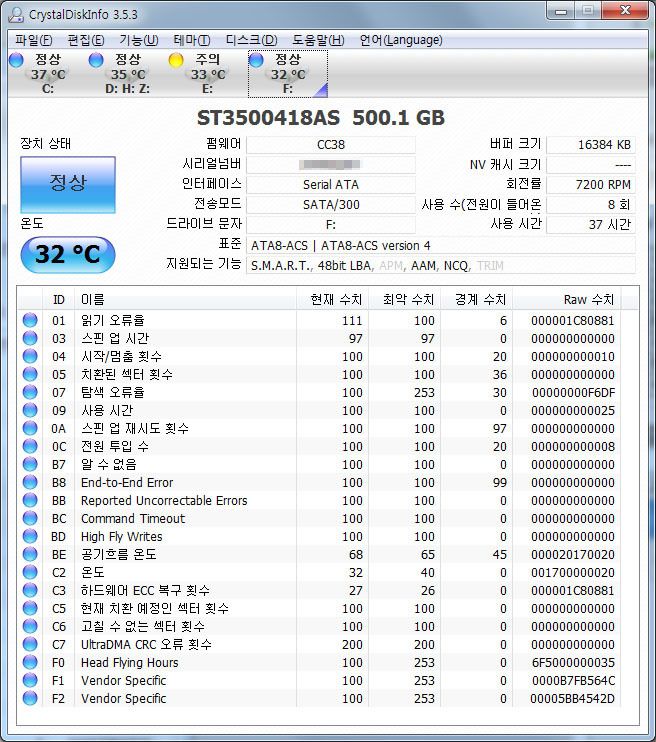Click status orb for attribute 03 스핀 업 시간
Viewport: 656px width, 742px height.
pyautogui.click(x=30, y=338)
